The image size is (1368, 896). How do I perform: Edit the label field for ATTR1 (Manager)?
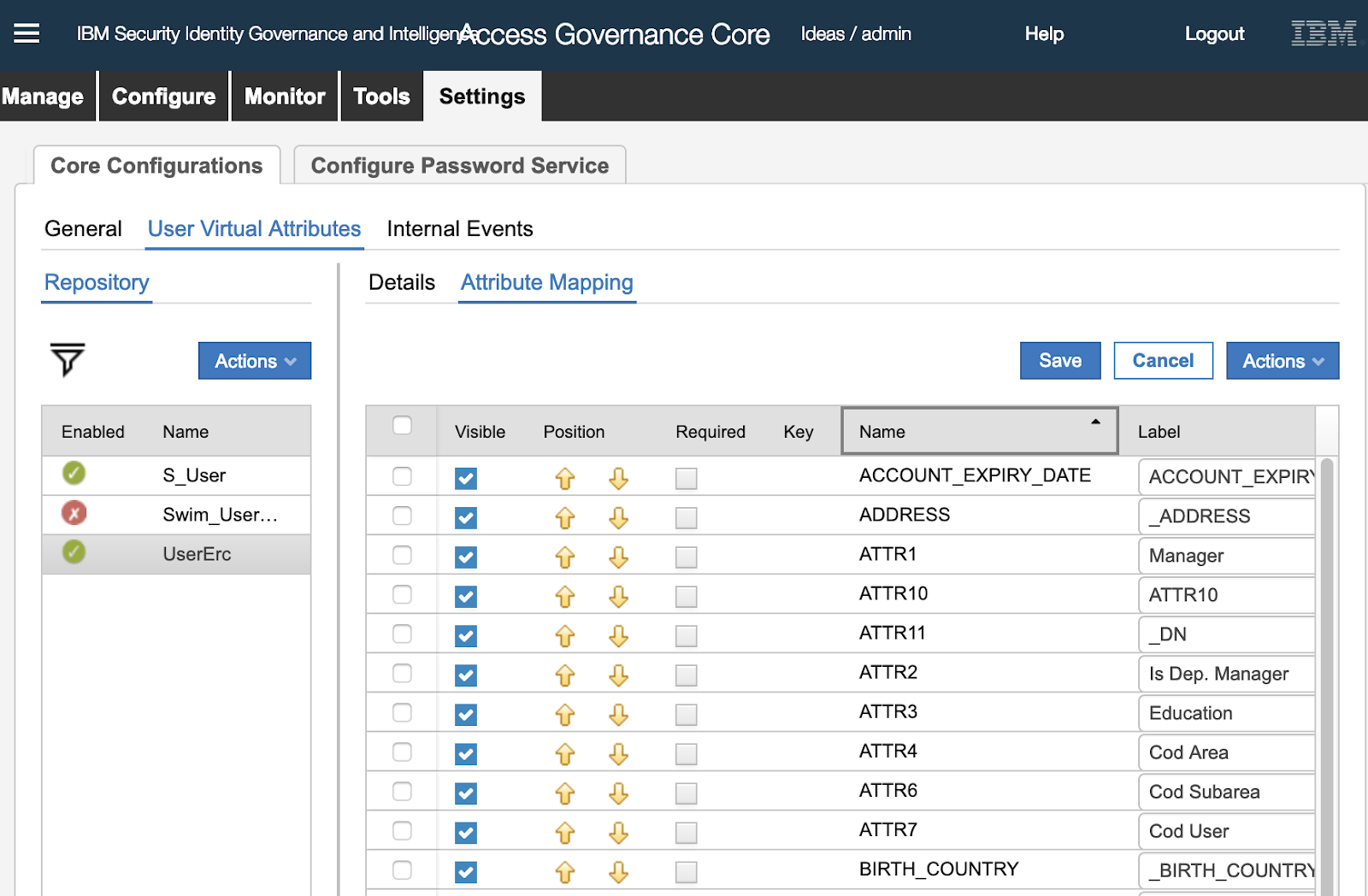pos(1227,556)
